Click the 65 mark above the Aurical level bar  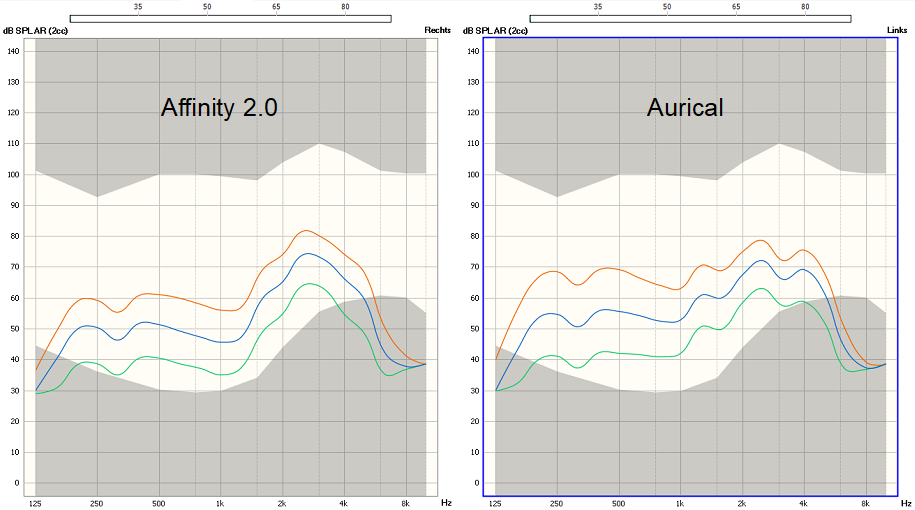736,6
